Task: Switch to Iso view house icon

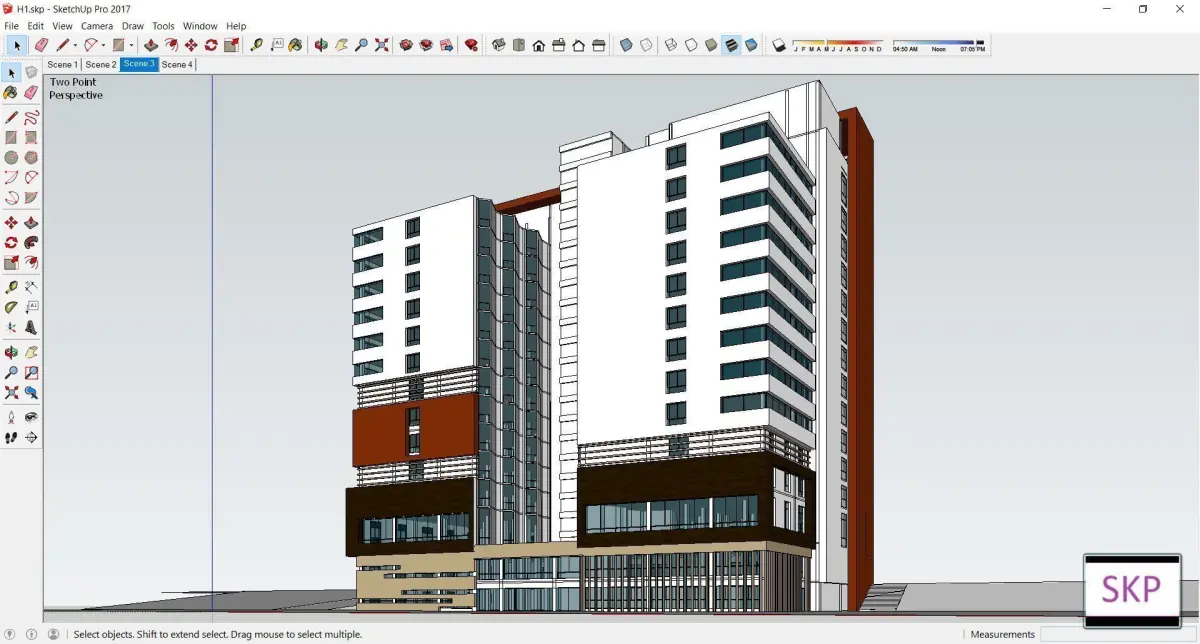Action: point(499,45)
